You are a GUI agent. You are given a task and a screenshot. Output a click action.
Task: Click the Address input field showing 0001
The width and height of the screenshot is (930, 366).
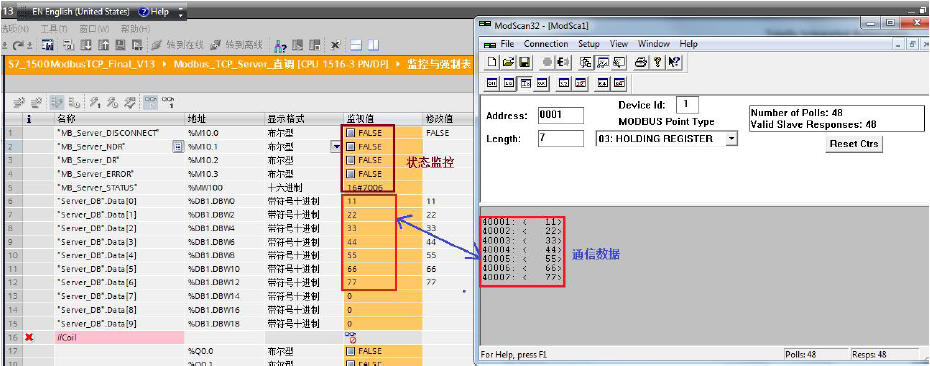point(560,115)
